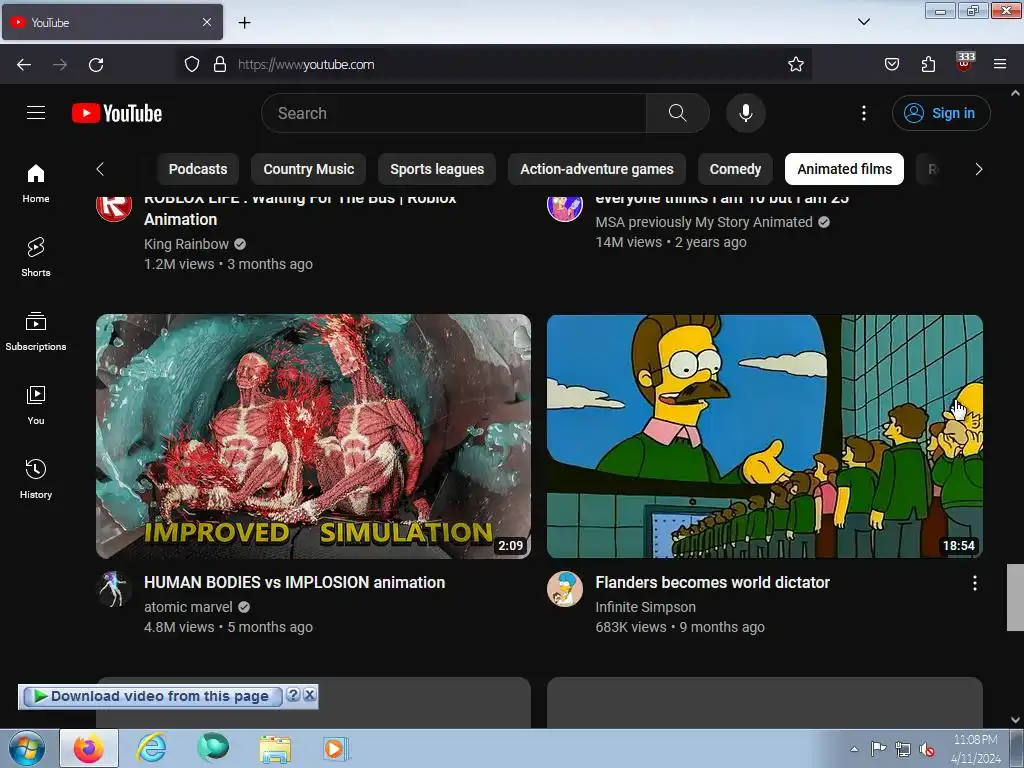Open Roblox Animation video title
1024x768 pixels.
(300, 209)
